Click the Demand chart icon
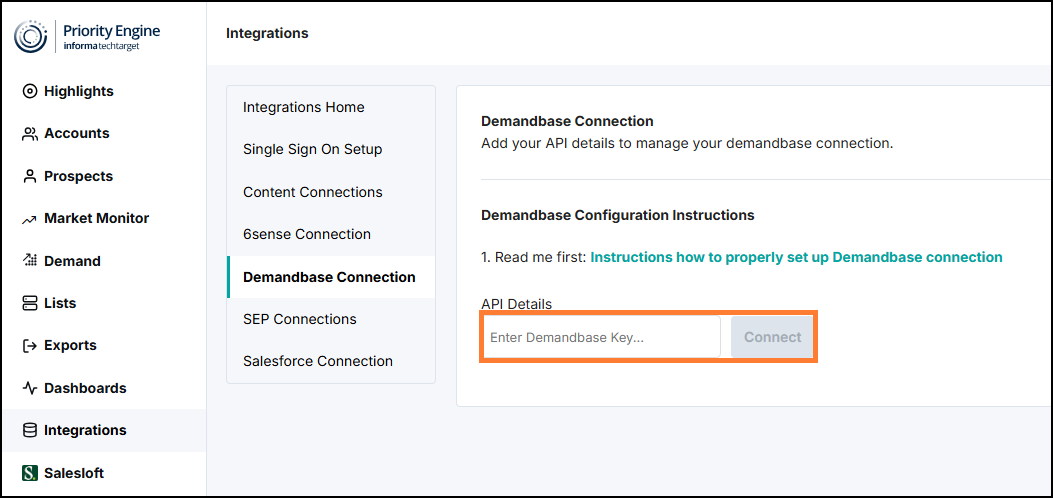 coord(30,260)
